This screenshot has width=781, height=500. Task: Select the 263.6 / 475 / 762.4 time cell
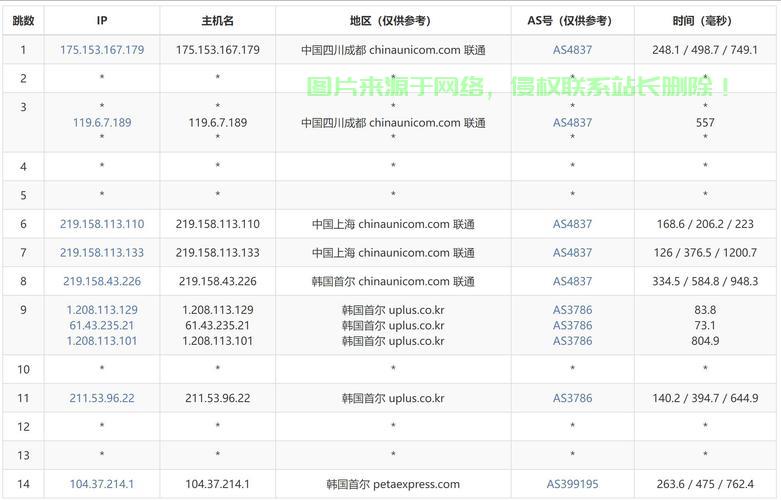705,485
